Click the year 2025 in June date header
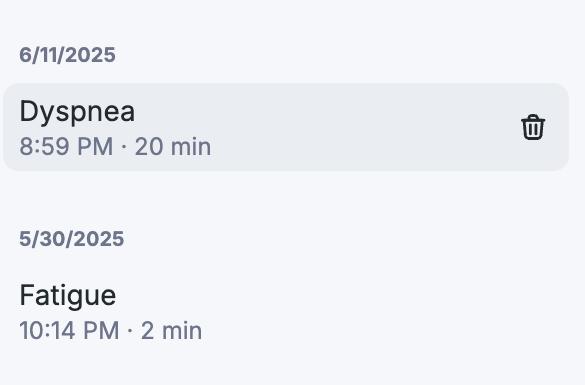The width and height of the screenshot is (585, 385). tap(92, 55)
